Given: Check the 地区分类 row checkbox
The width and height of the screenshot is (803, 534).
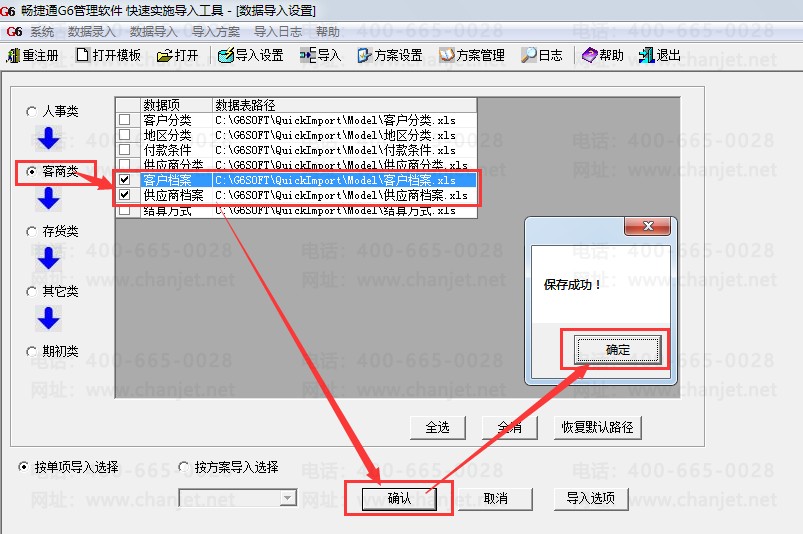Looking at the screenshot, I should tap(124, 135).
